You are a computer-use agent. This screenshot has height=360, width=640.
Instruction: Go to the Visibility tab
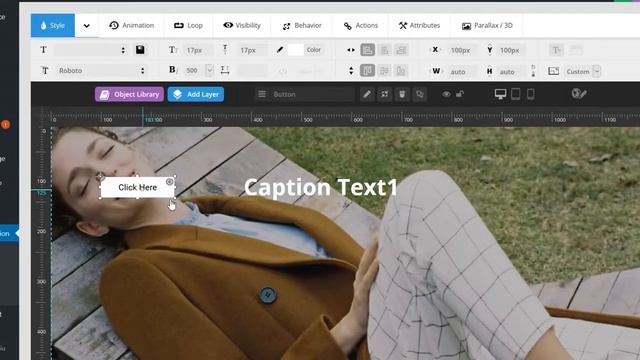click(x=242, y=25)
